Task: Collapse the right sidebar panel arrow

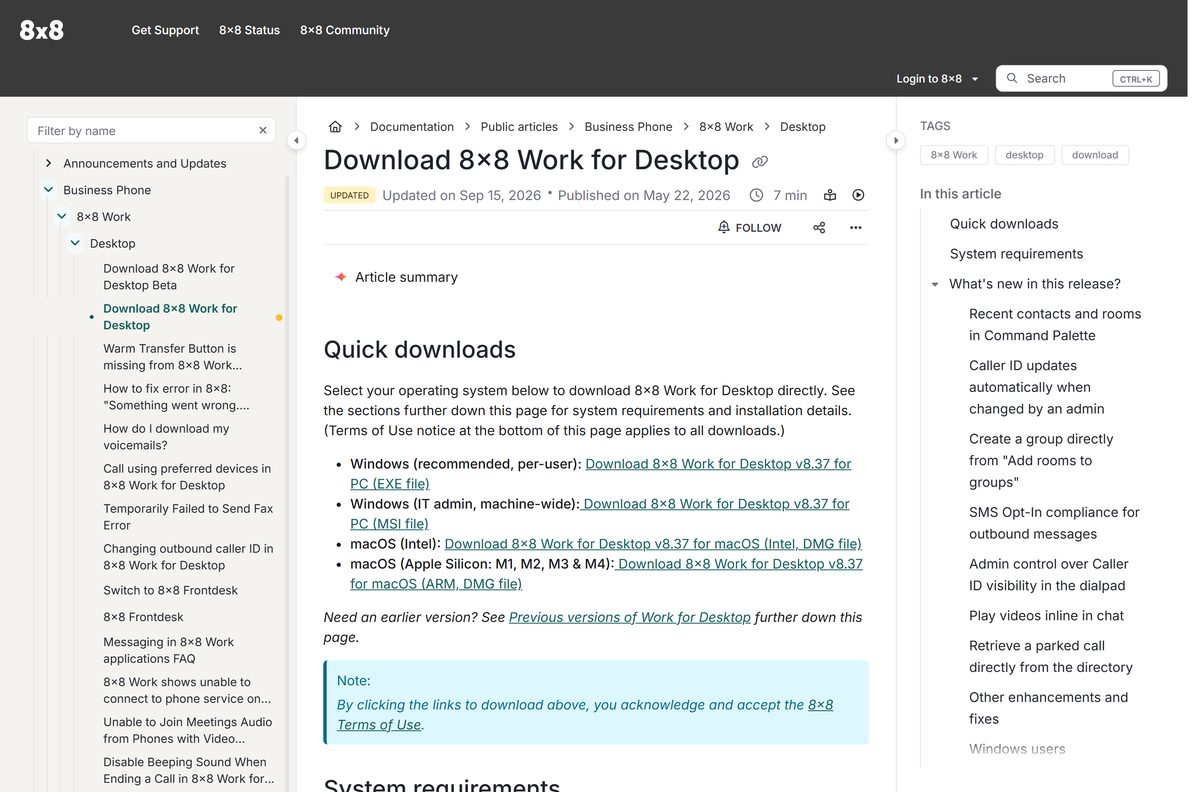Action: point(896,141)
